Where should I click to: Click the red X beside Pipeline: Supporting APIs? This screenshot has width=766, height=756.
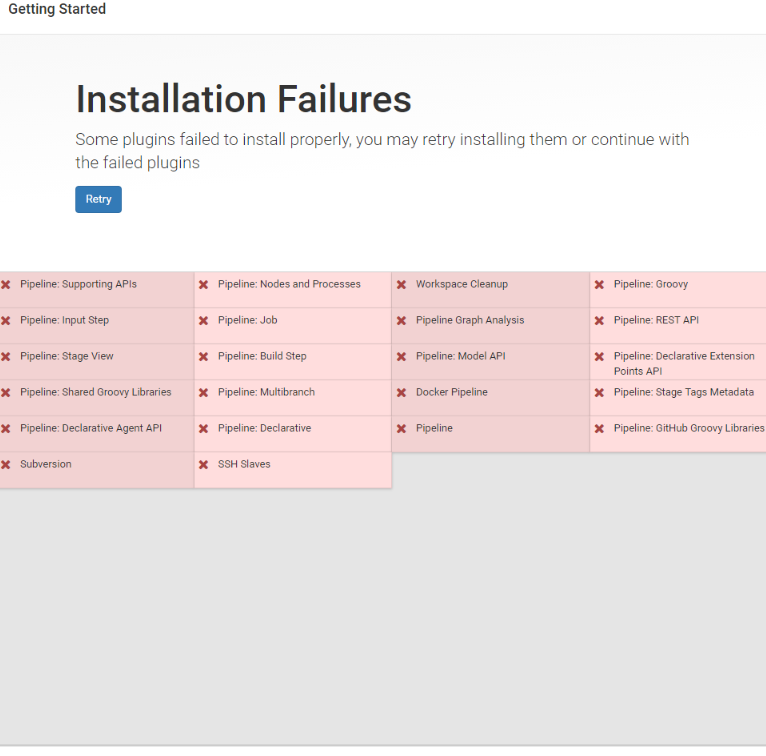click(6, 285)
